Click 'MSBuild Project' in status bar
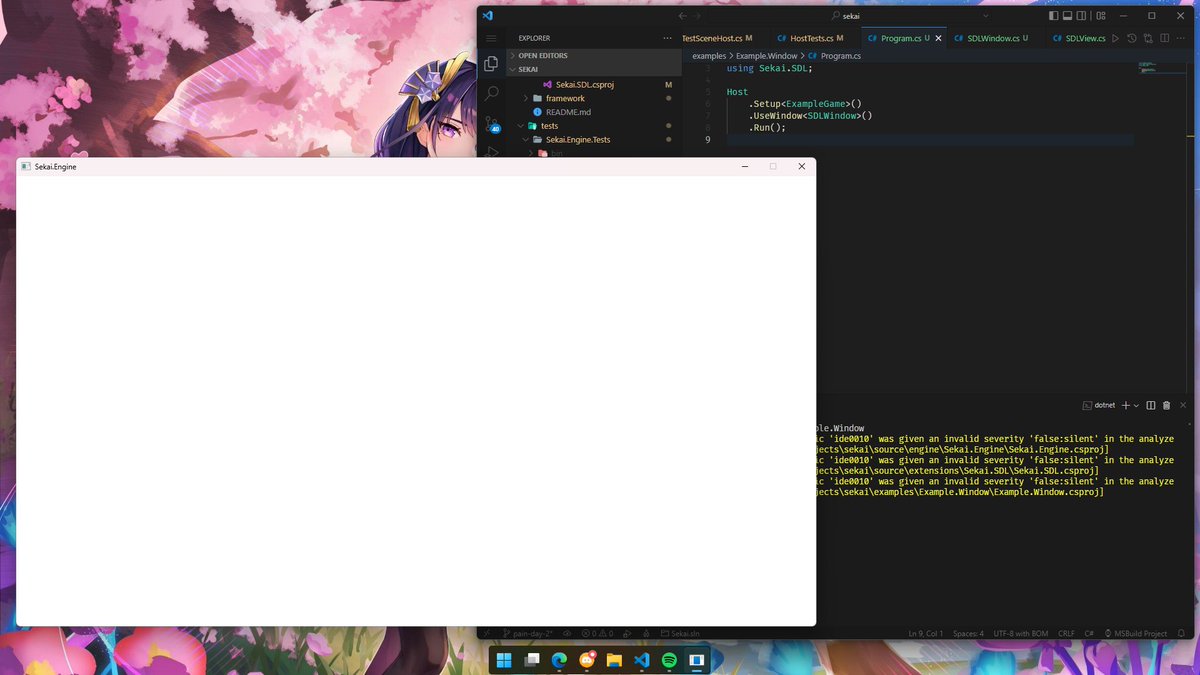 pyautogui.click(x=1136, y=634)
